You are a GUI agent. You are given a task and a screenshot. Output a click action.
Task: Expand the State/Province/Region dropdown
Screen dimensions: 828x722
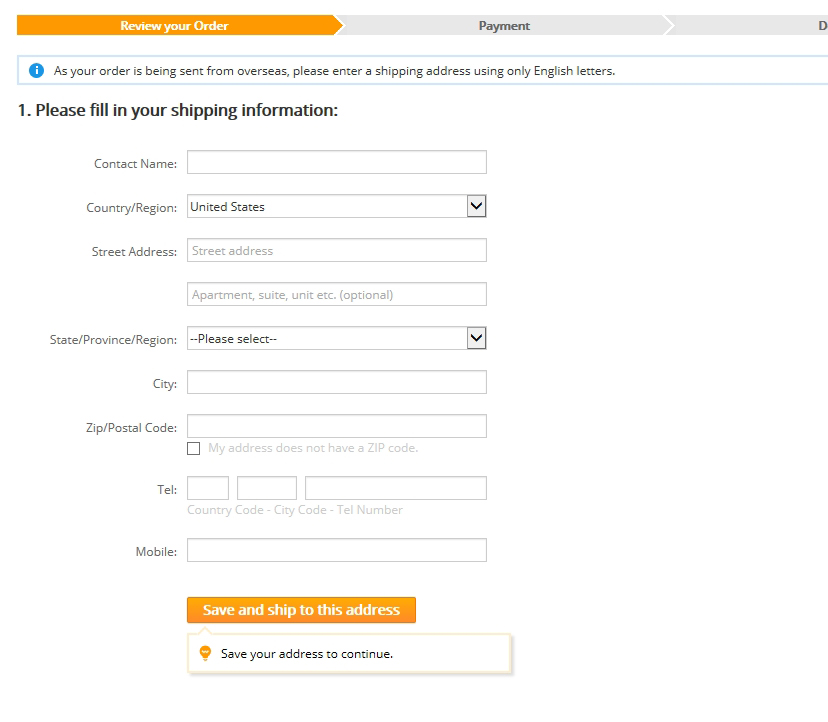click(336, 339)
